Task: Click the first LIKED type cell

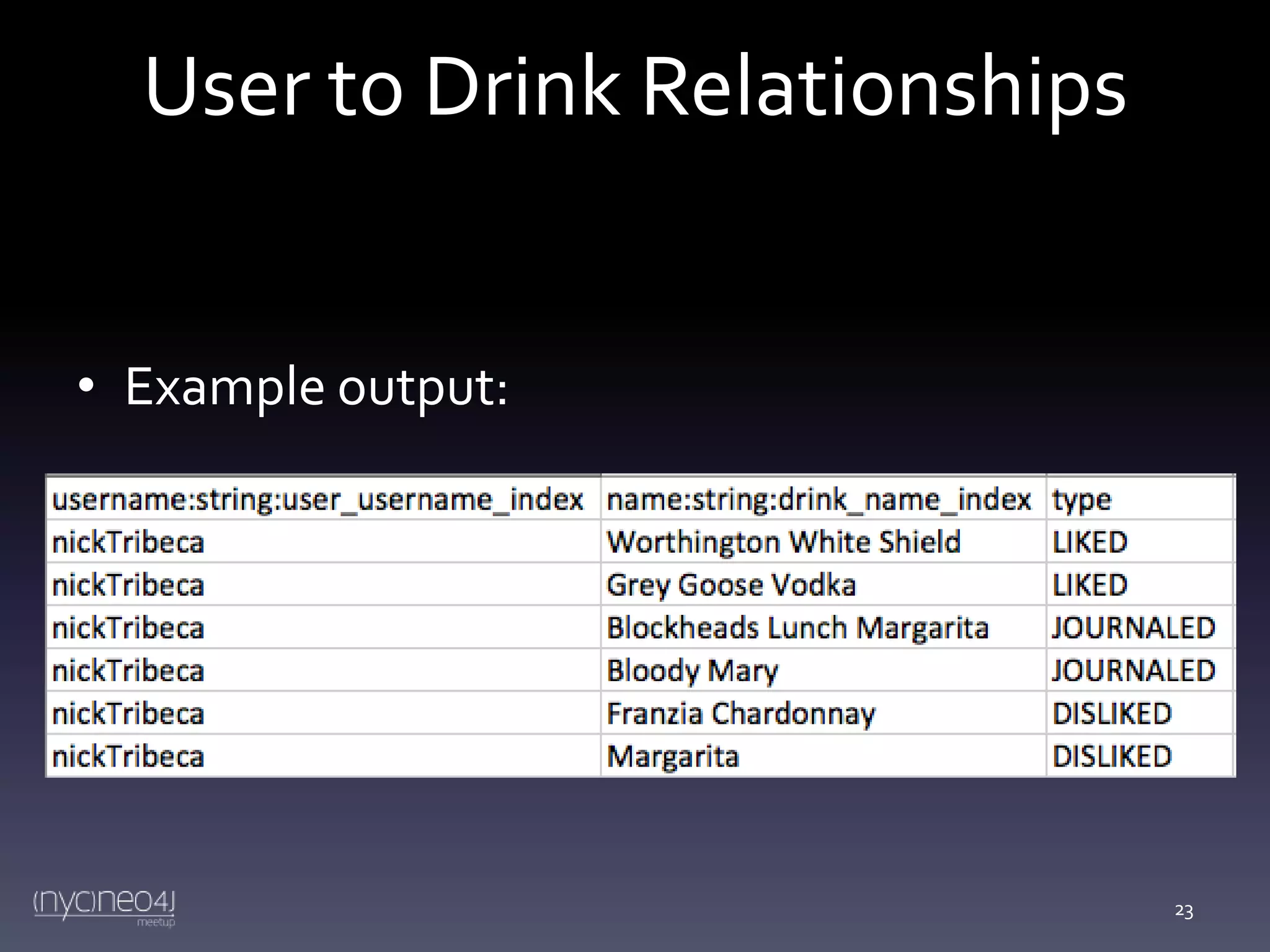Action: tap(1090, 542)
